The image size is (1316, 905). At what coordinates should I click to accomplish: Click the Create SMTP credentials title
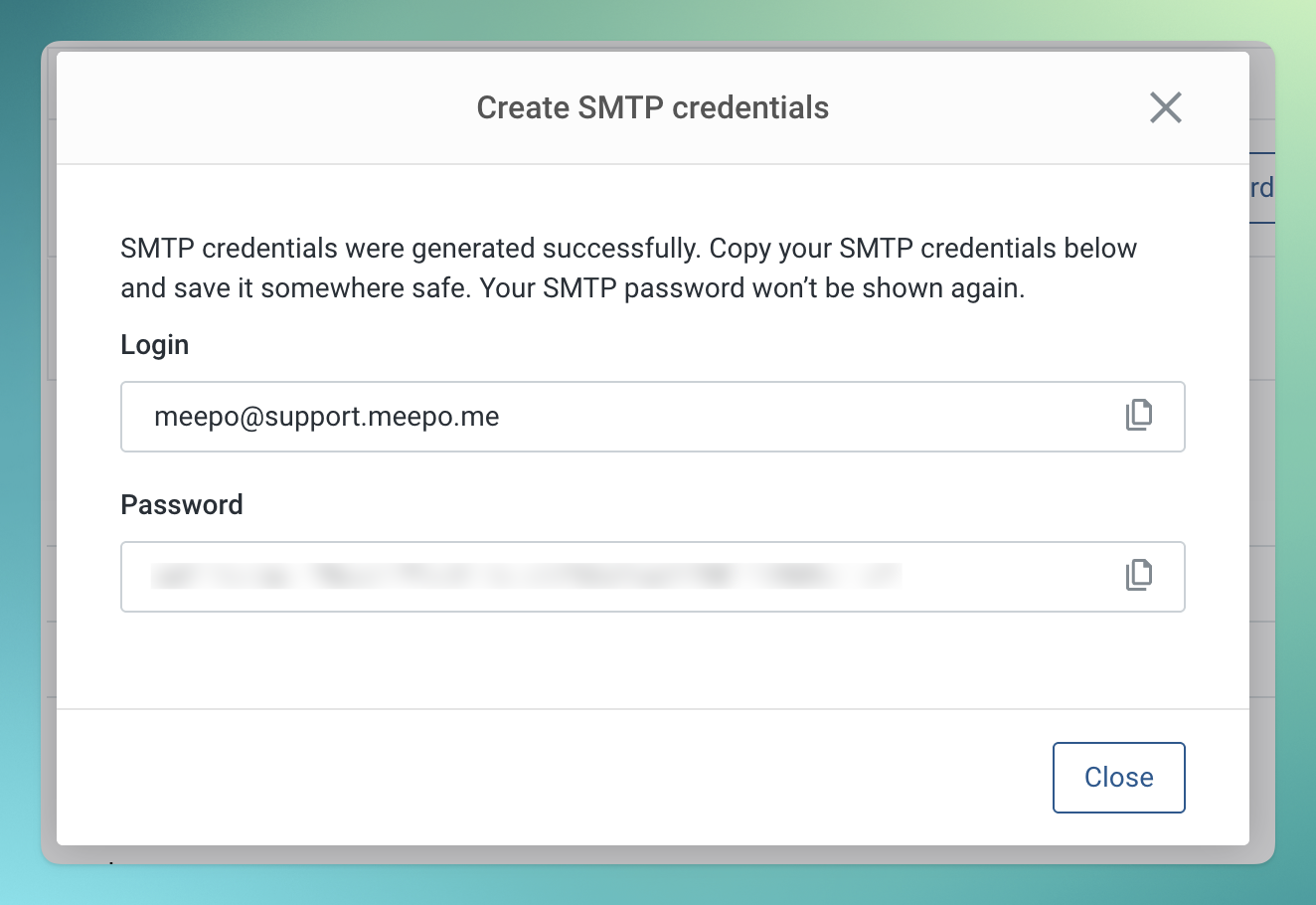pos(652,107)
